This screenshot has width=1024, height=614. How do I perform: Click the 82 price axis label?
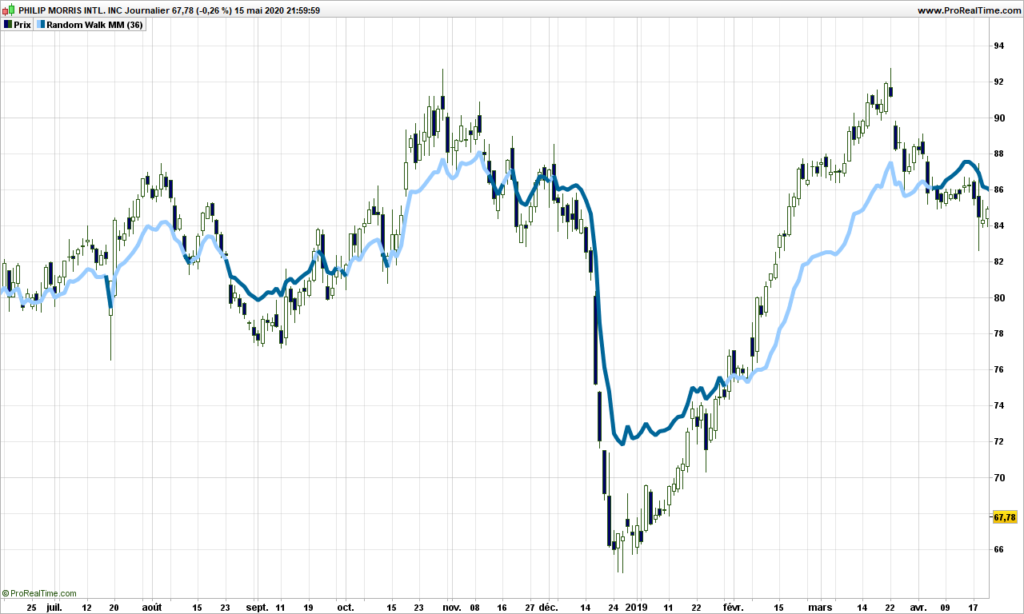(x=999, y=261)
